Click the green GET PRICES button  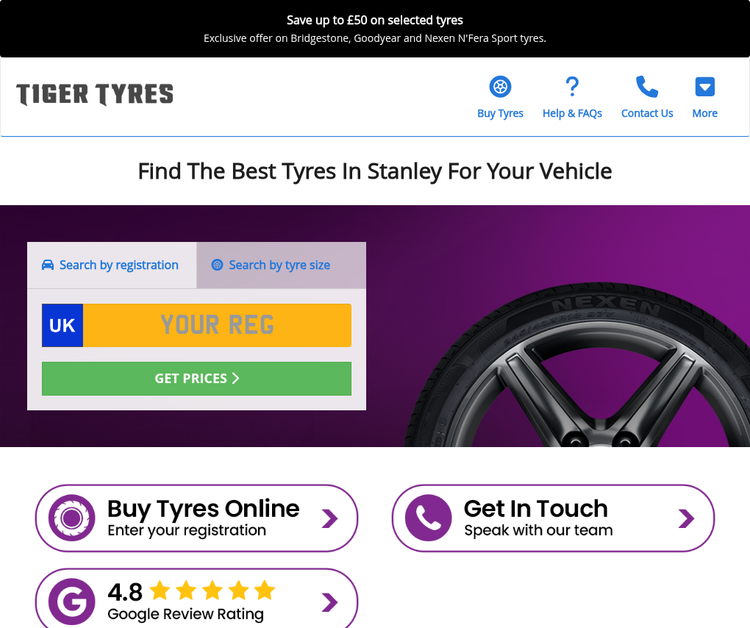point(197,378)
